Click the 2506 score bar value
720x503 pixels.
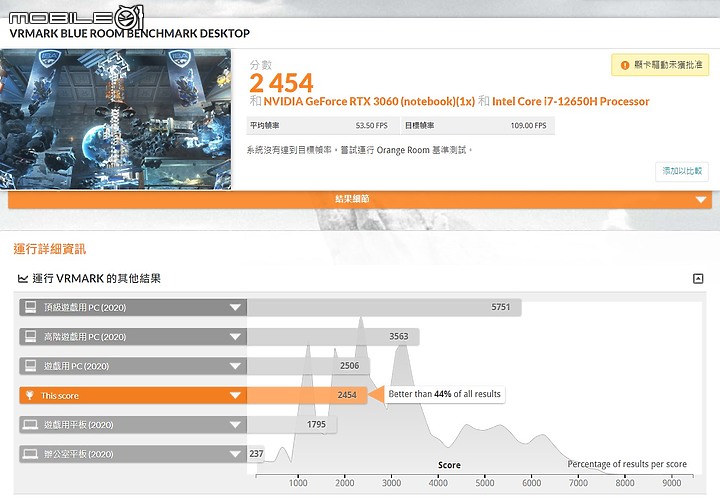point(349,366)
